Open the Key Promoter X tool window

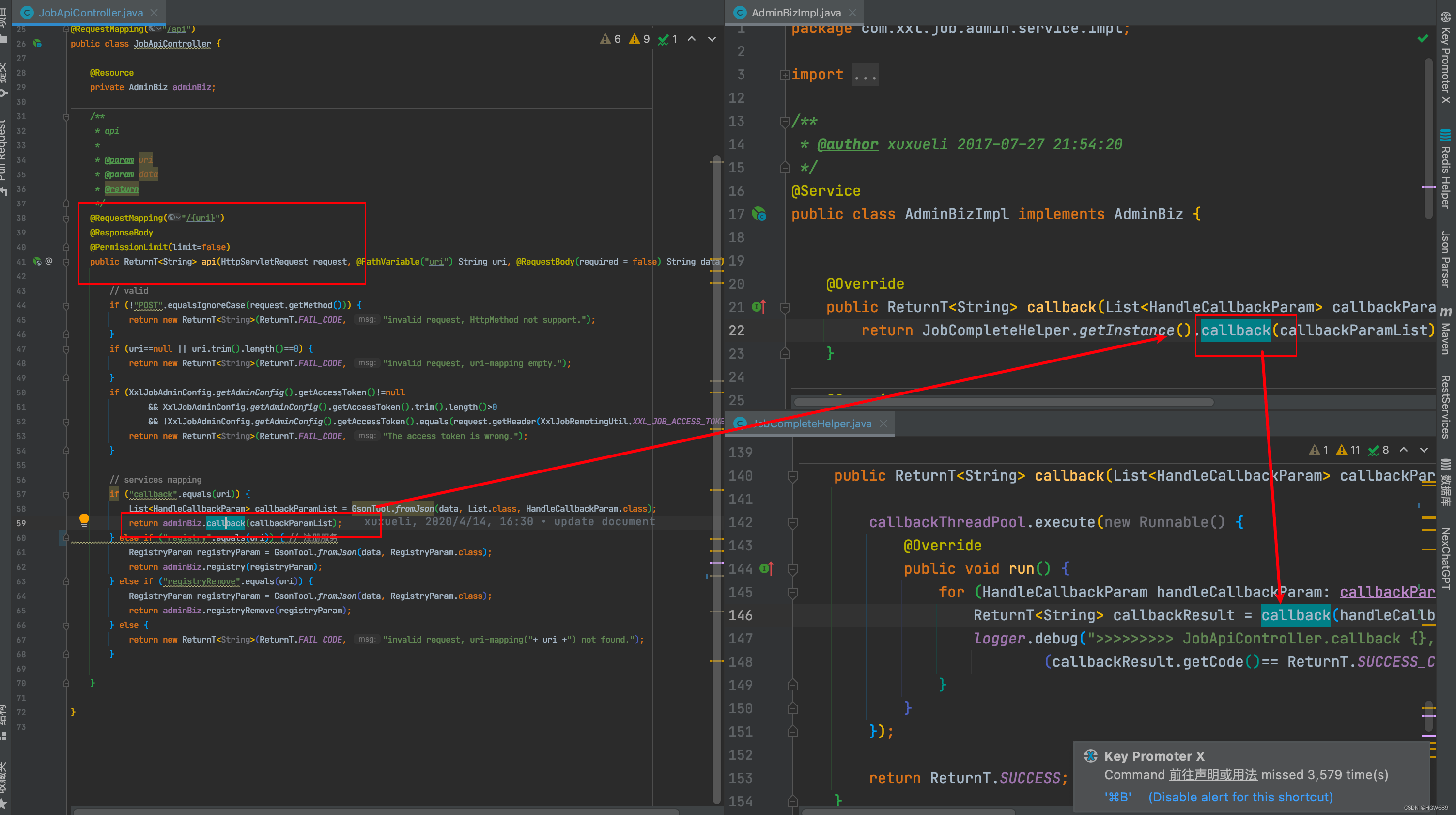tap(1446, 58)
